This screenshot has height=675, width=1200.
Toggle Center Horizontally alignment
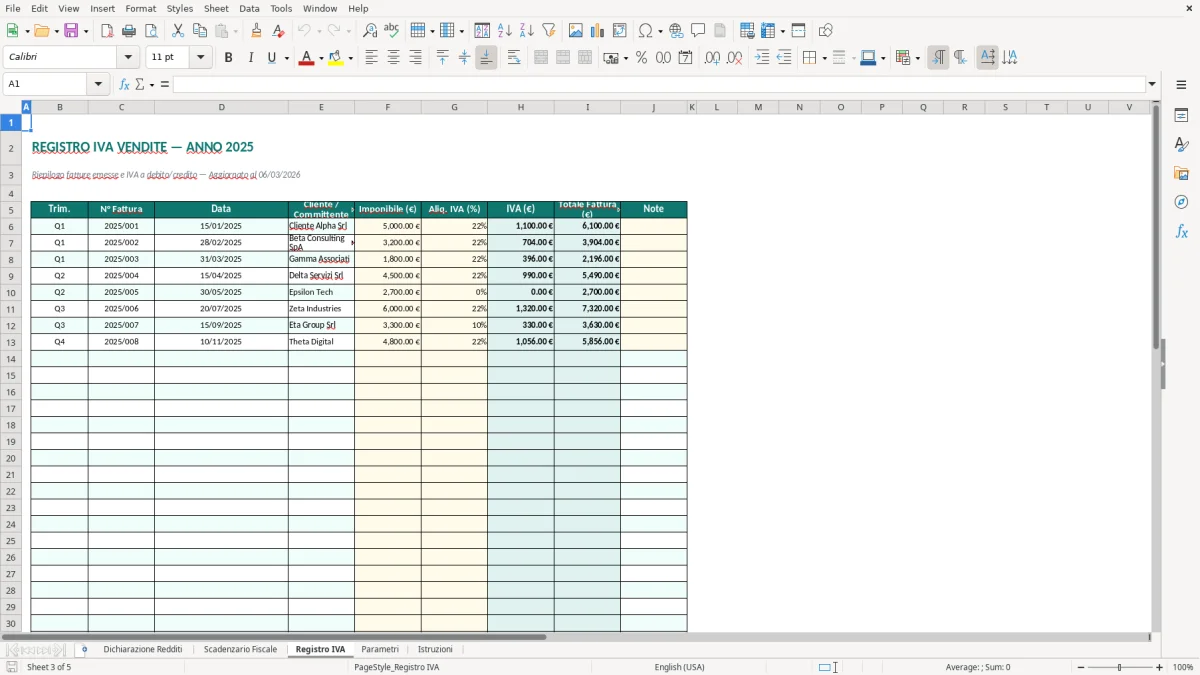pyautogui.click(x=393, y=58)
